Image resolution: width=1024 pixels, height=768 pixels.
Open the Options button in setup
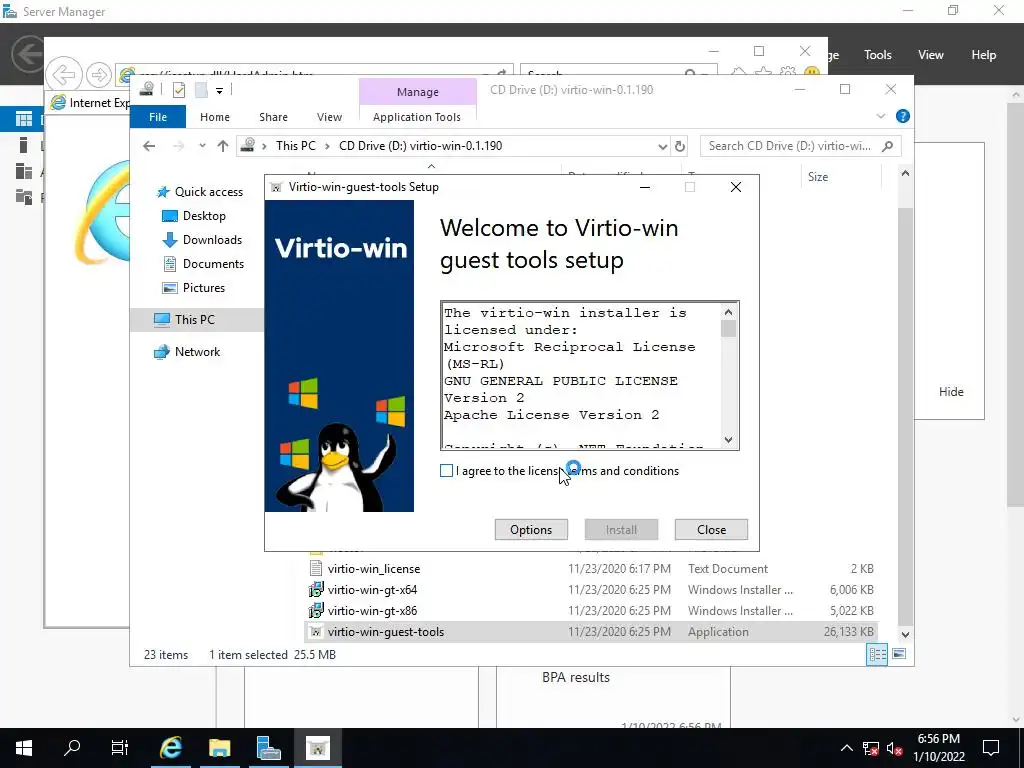click(x=531, y=530)
